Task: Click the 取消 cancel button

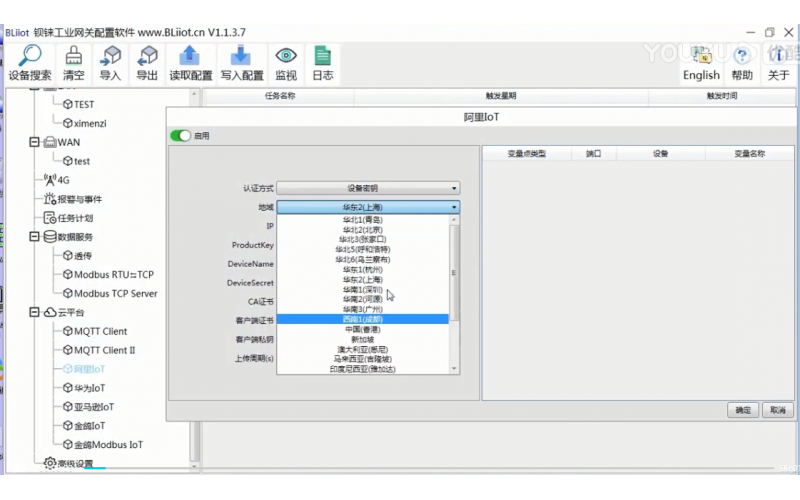Action: pyautogui.click(x=776, y=410)
